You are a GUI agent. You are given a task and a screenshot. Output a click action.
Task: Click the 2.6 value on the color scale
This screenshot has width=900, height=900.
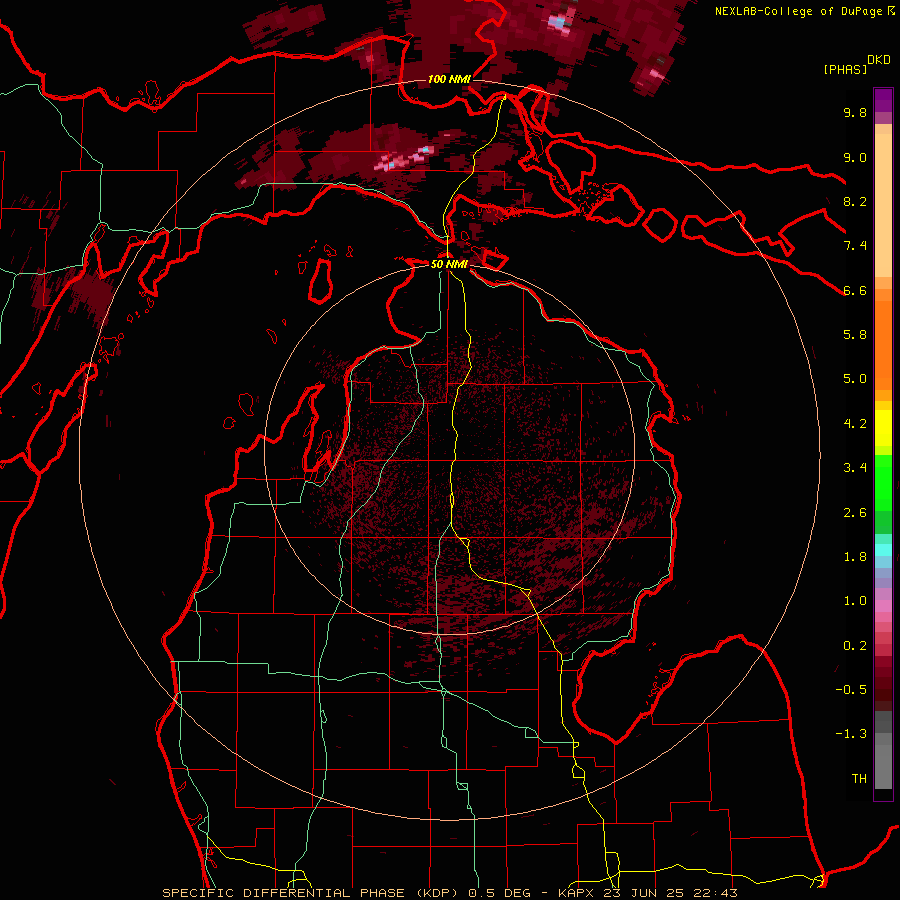tap(855, 513)
